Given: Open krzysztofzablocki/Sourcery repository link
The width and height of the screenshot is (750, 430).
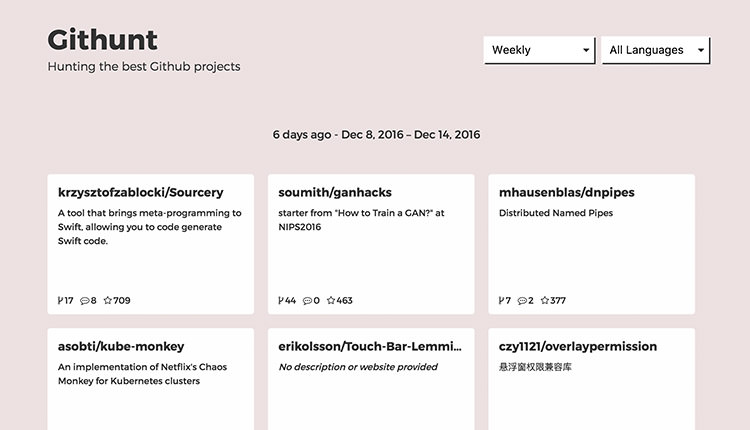Looking at the screenshot, I should click(x=141, y=192).
